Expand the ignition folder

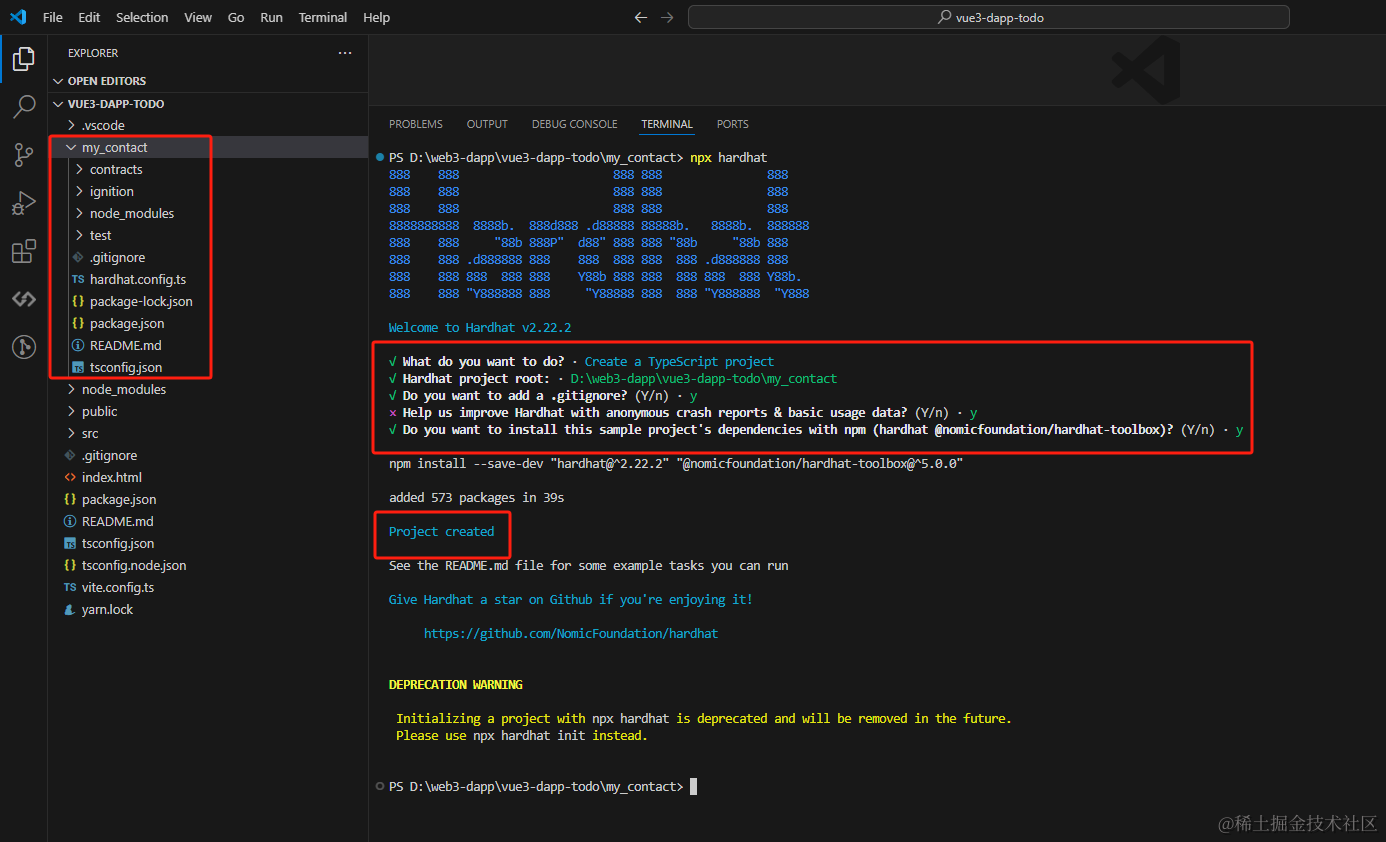[x=208, y=191]
